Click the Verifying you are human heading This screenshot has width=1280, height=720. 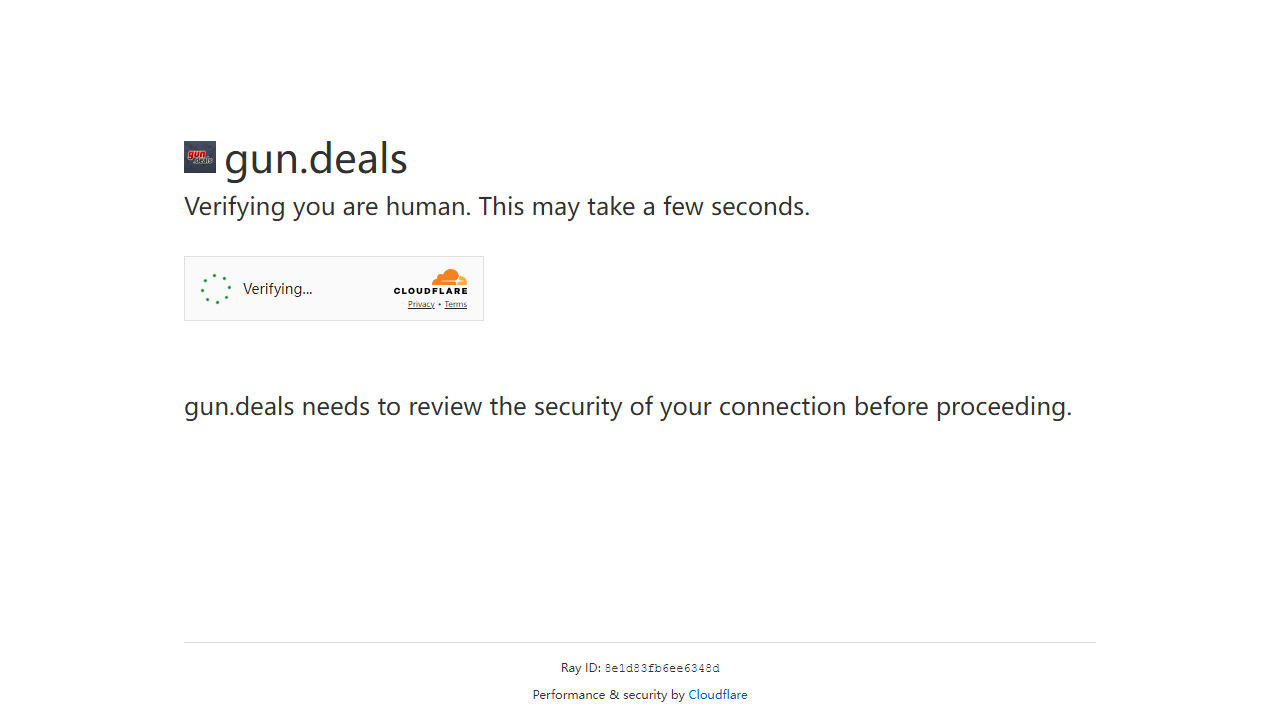(x=496, y=206)
